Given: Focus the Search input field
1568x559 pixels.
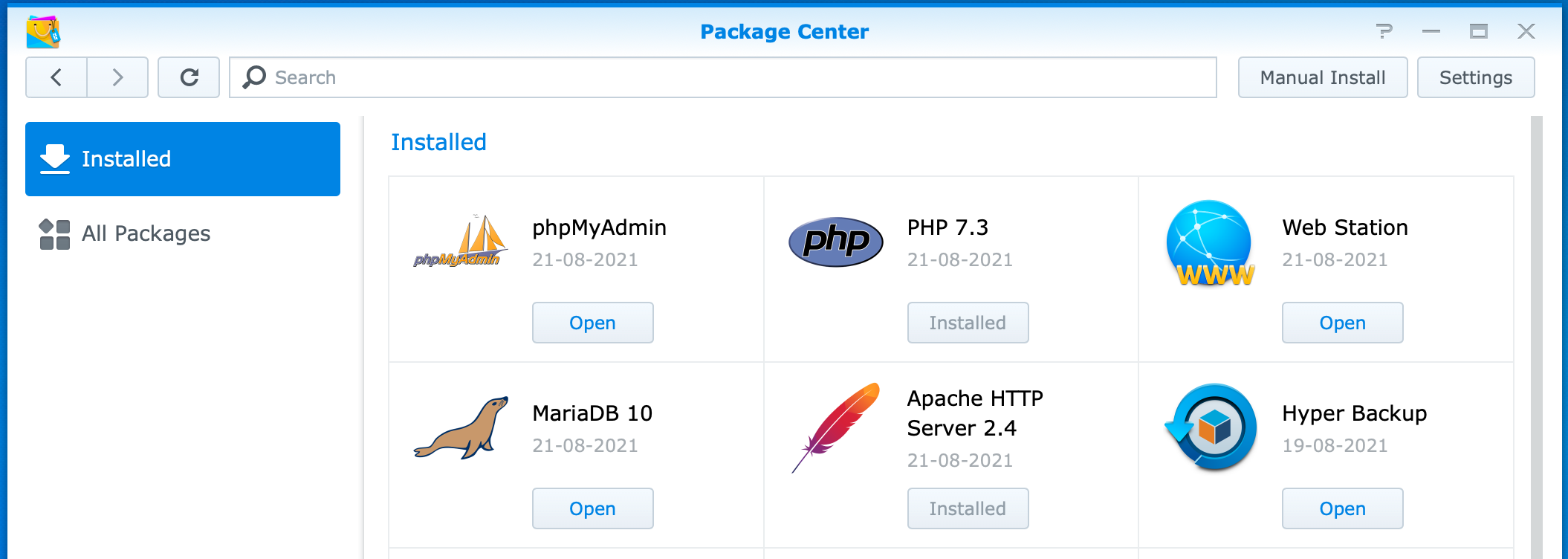Looking at the screenshot, I should [723, 77].
